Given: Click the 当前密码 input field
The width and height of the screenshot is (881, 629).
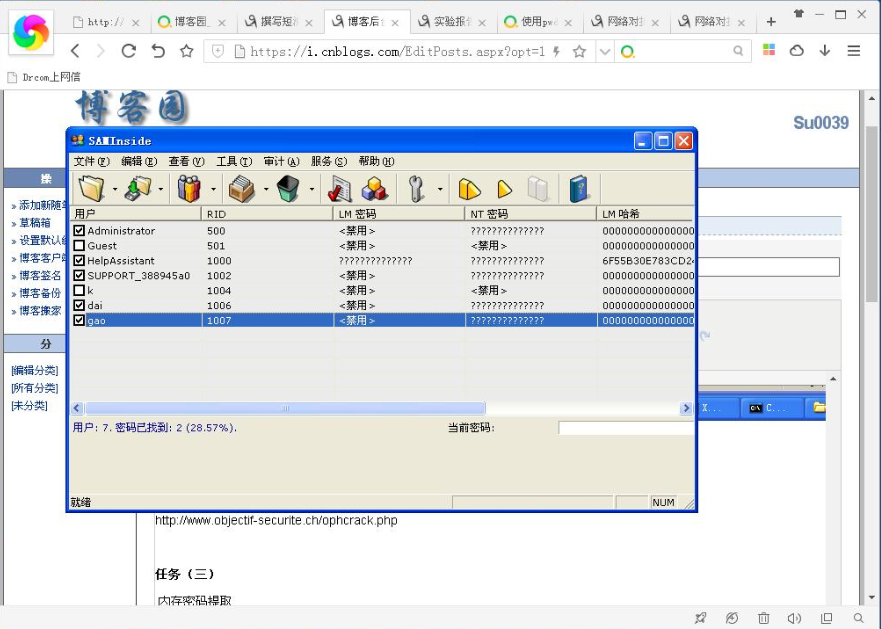Looking at the screenshot, I should [626, 428].
